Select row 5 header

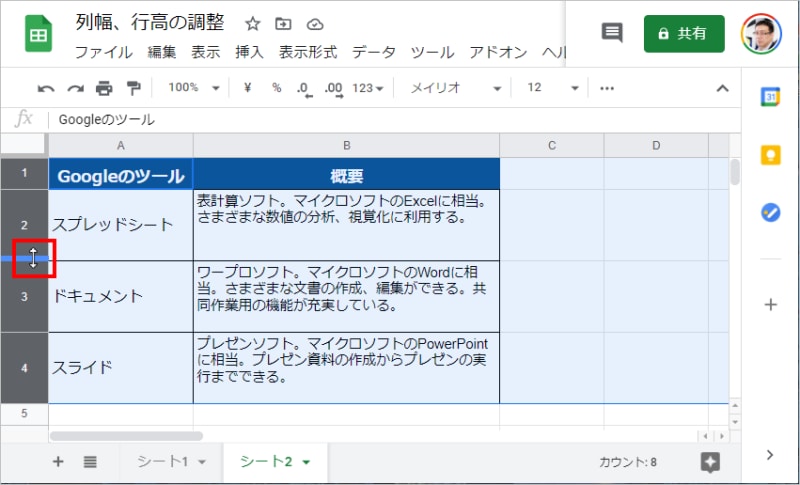[24, 413]
